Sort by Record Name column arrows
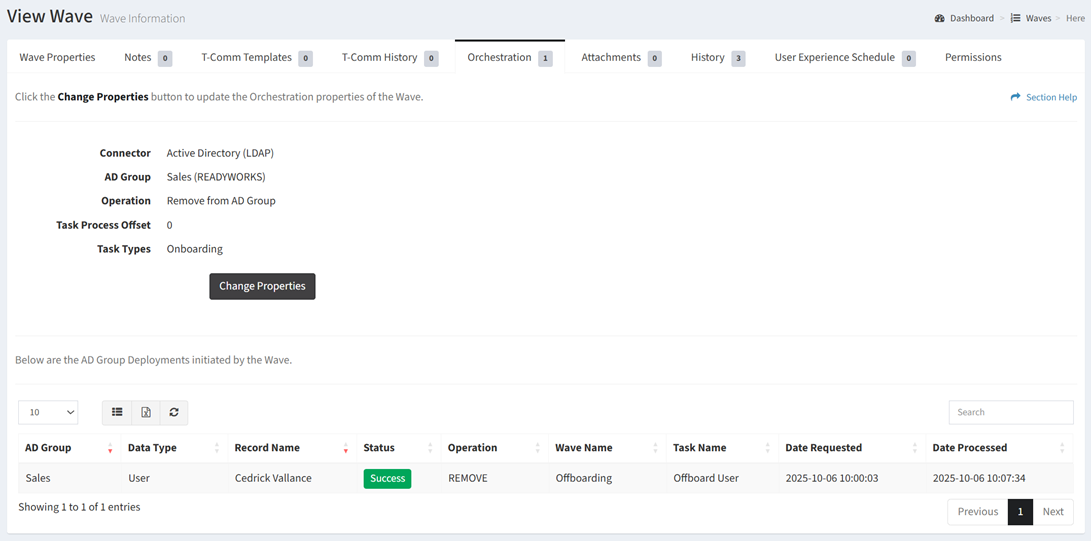The image size is (1091, 541). (x=345, y=448)
